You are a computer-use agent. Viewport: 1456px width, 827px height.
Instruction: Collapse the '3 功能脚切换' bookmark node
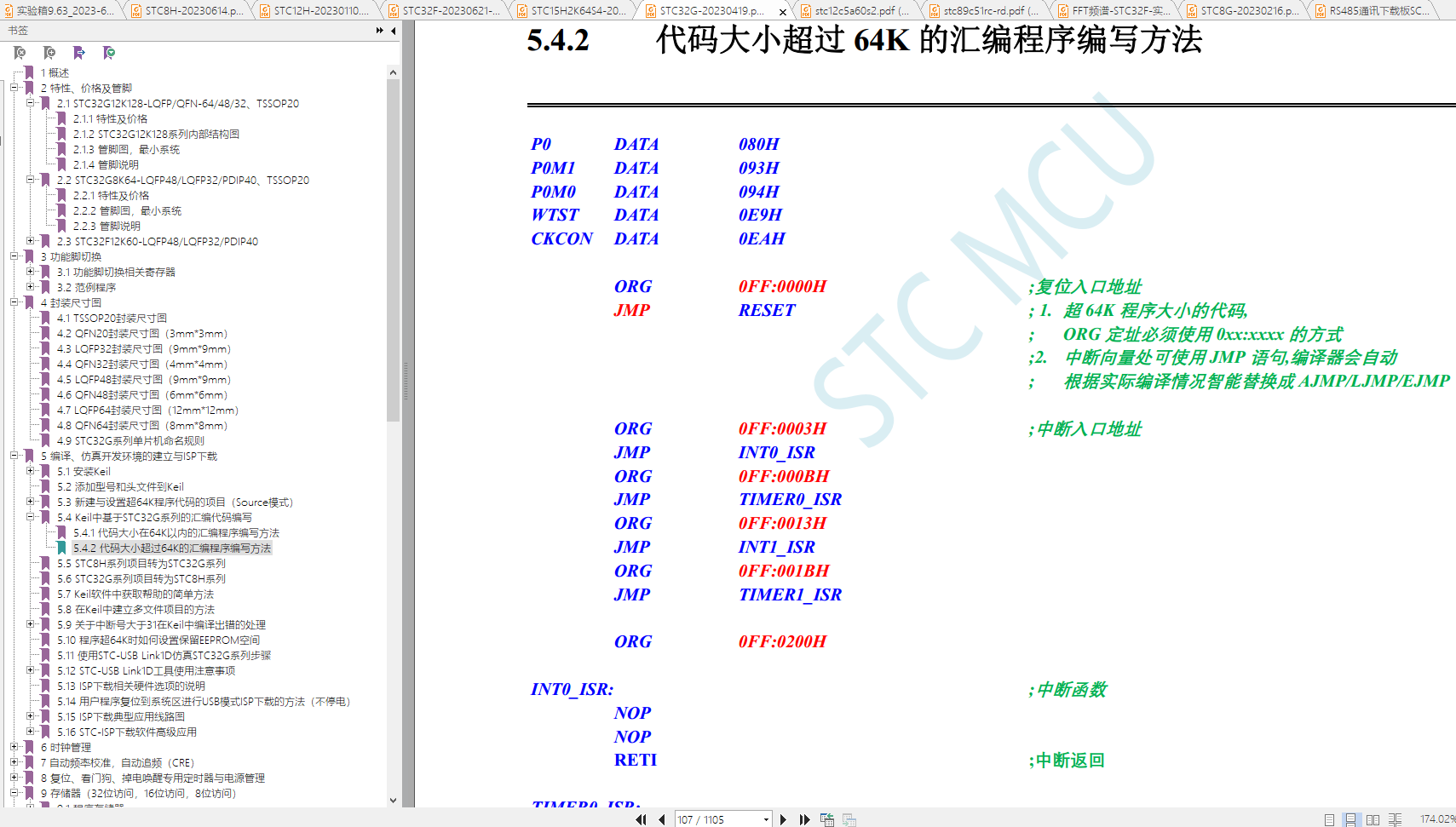[x=14, y=256]
